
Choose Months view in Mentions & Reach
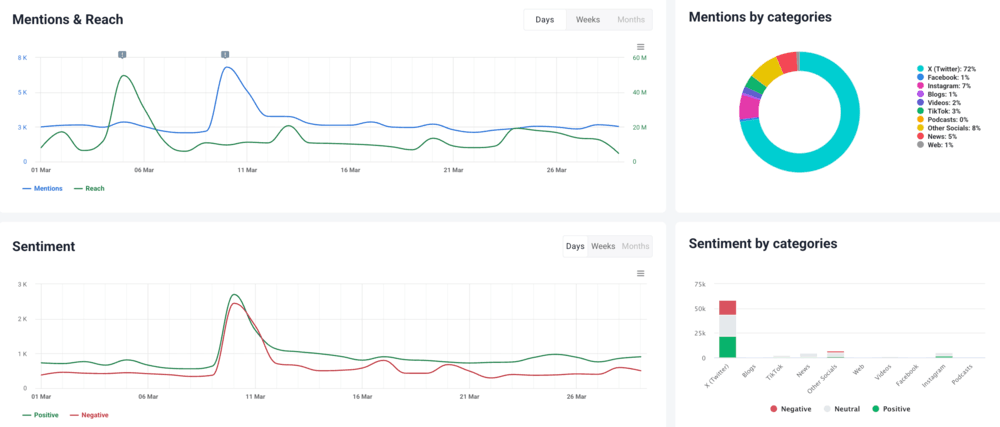click(631, 20)
